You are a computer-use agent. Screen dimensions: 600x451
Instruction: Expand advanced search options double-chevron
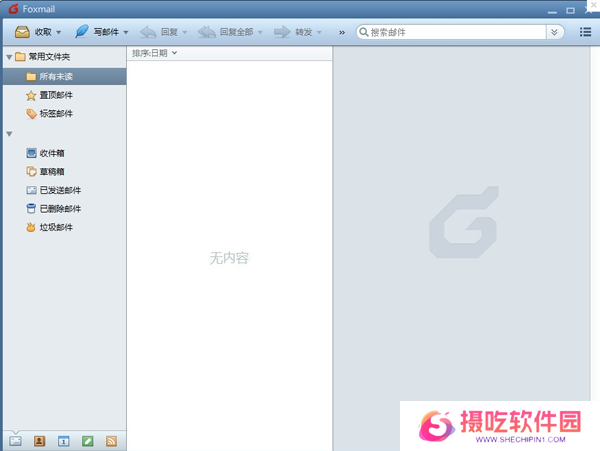[x=554, y=32]
